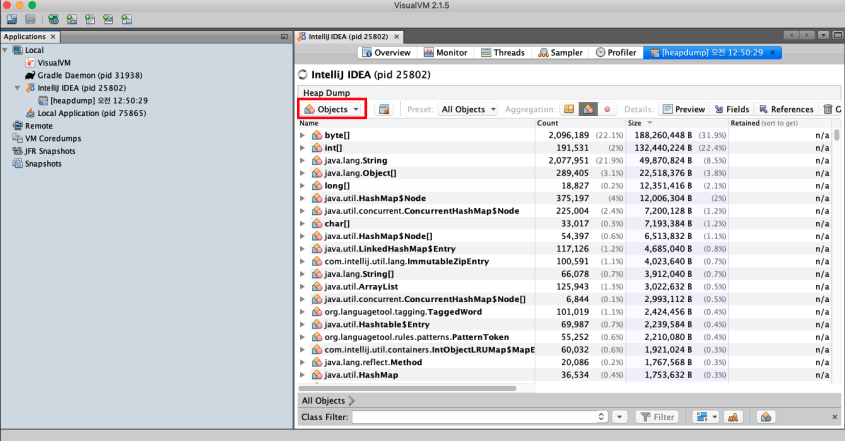
Task: Select the long[] class row
Action: coord(564,186)
